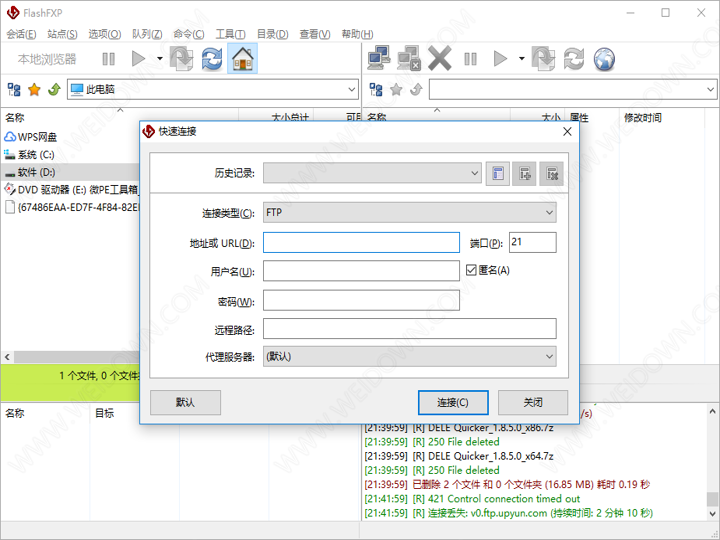Click the local 名称 column header
Screen dimensions: 720x540
tap(119, 118)
